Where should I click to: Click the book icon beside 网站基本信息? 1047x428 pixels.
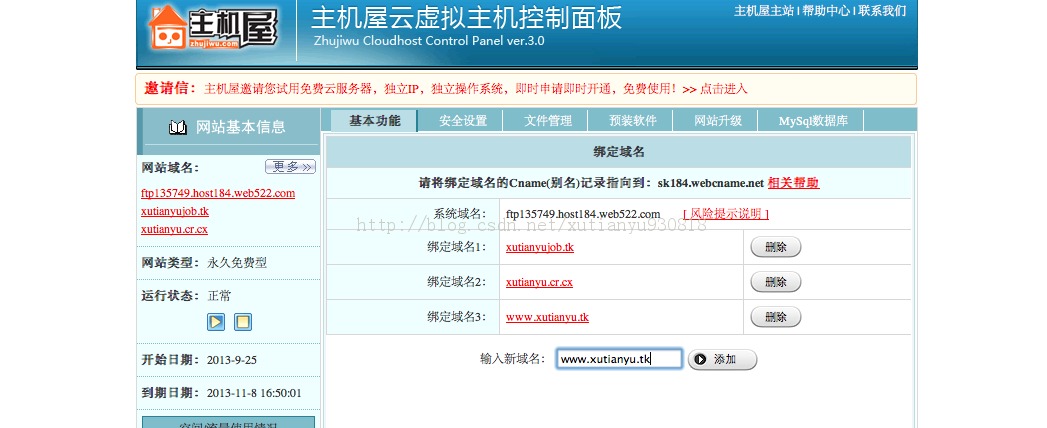[x=178, y=127]
